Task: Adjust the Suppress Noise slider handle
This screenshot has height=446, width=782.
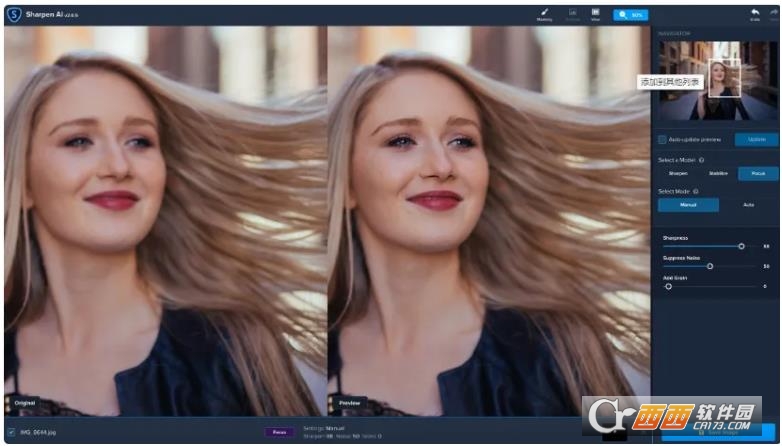Action: pyautogui.click(x=710, y=266)
